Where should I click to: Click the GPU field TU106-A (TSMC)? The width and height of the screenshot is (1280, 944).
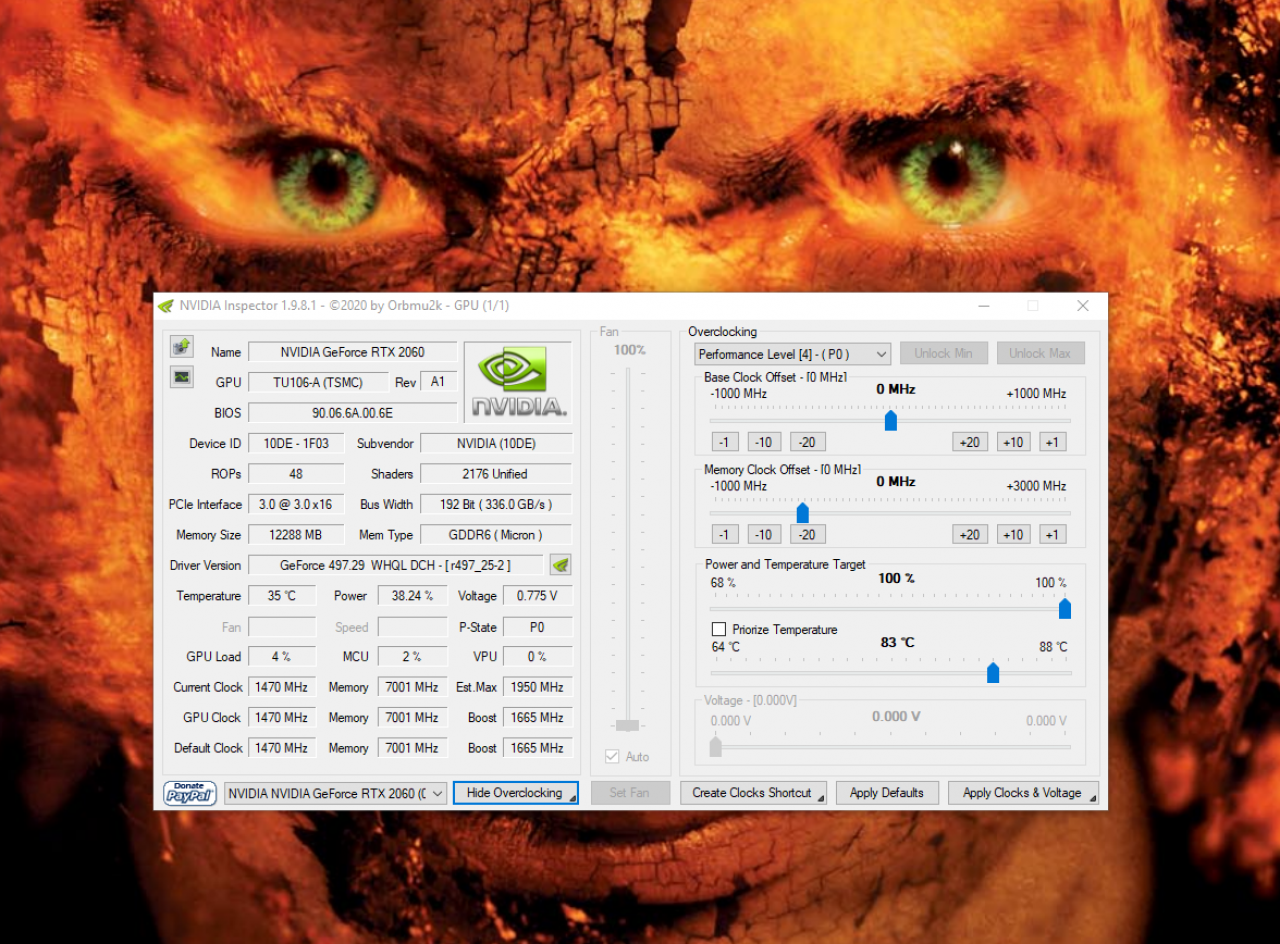[x=318, y=382]
